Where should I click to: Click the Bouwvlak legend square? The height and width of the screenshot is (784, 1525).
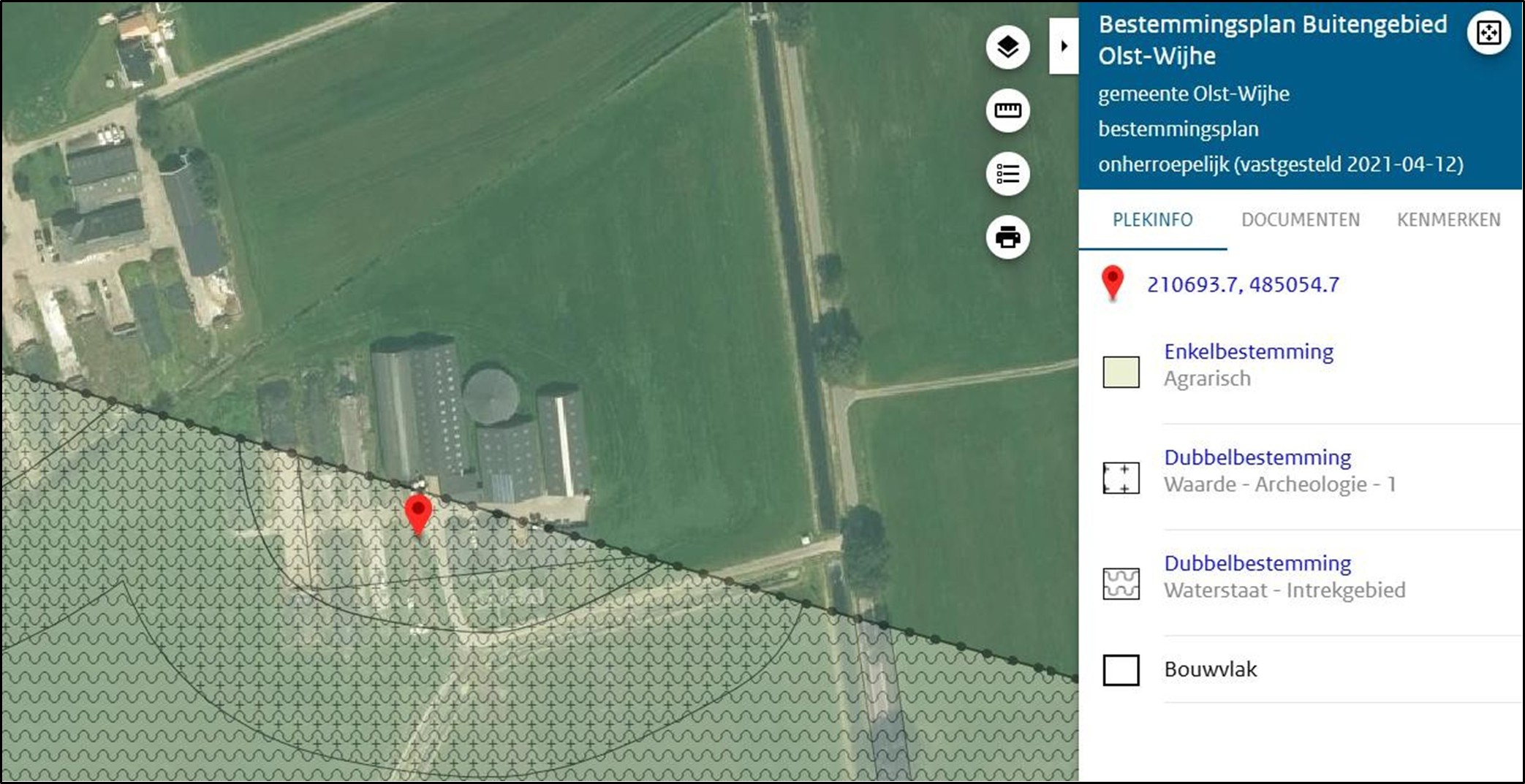pos(1121,670)
